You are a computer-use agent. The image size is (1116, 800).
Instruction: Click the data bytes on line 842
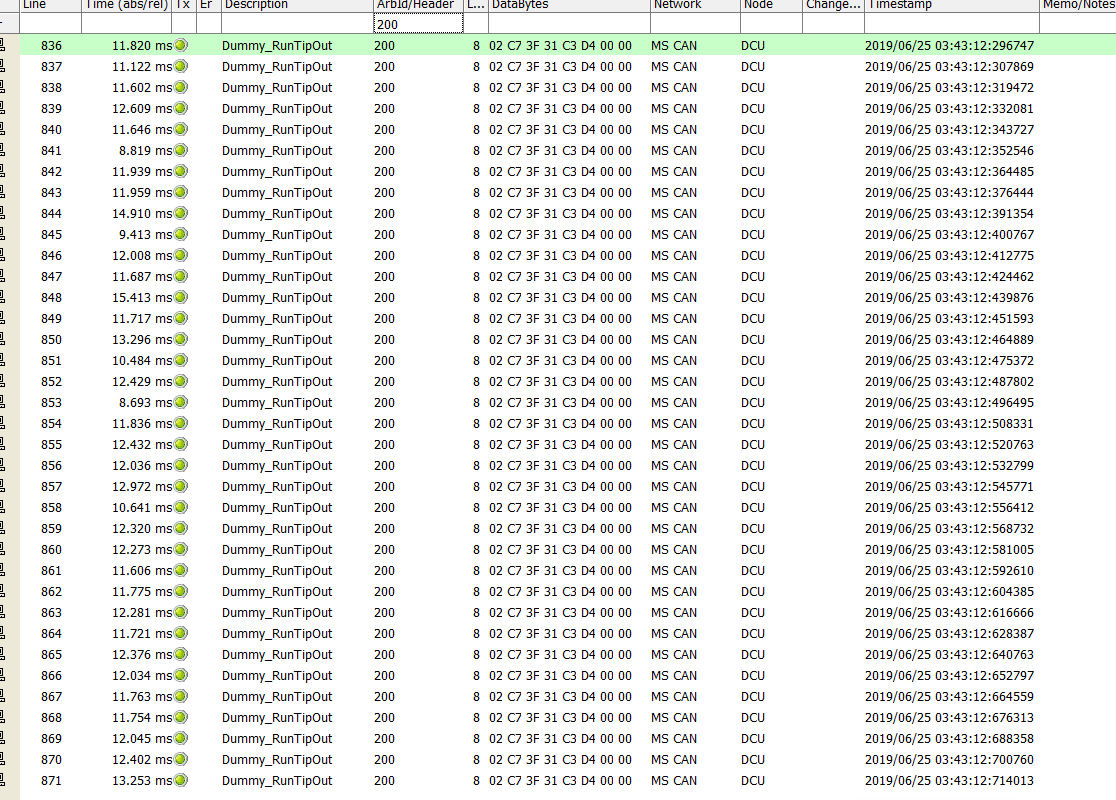(x=560, y=172)
